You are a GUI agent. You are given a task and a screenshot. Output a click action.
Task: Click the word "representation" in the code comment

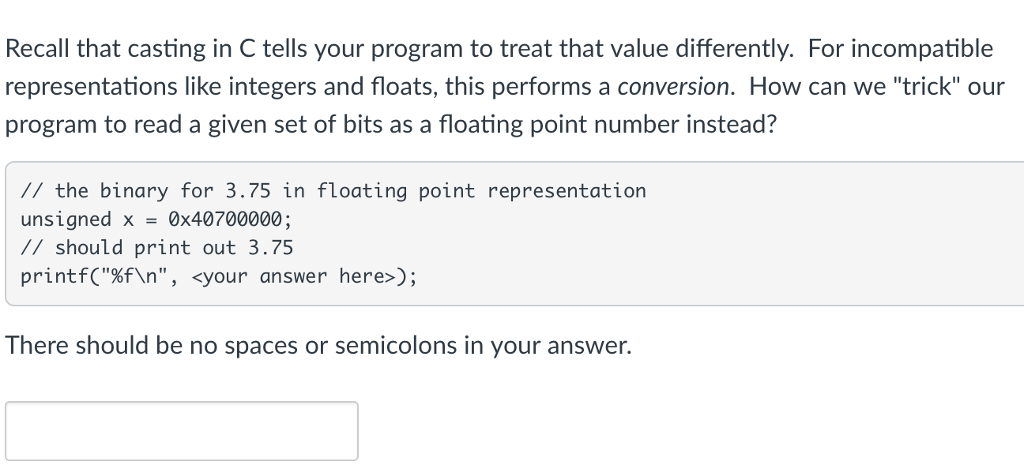[x=567, y=190]
